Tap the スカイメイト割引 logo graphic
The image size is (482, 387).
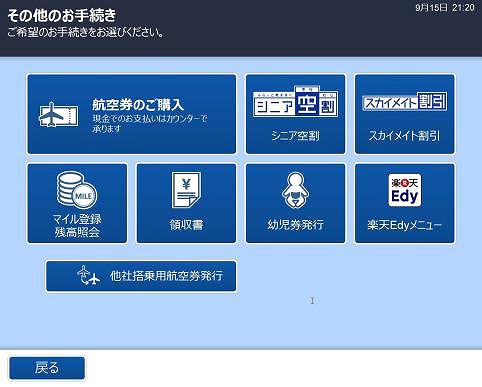coord(405,101)
